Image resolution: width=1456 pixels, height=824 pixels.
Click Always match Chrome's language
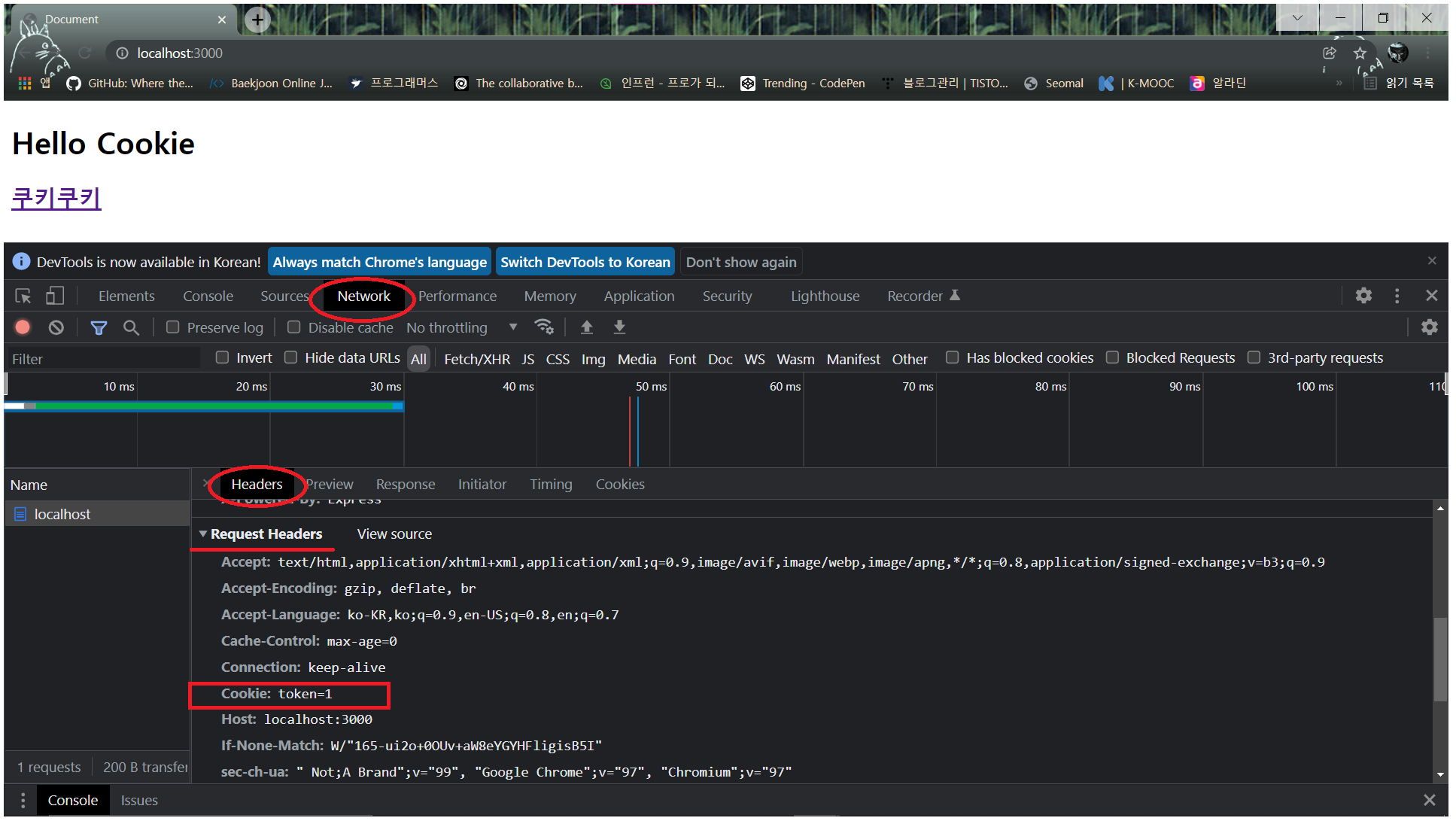pos(379,262)
